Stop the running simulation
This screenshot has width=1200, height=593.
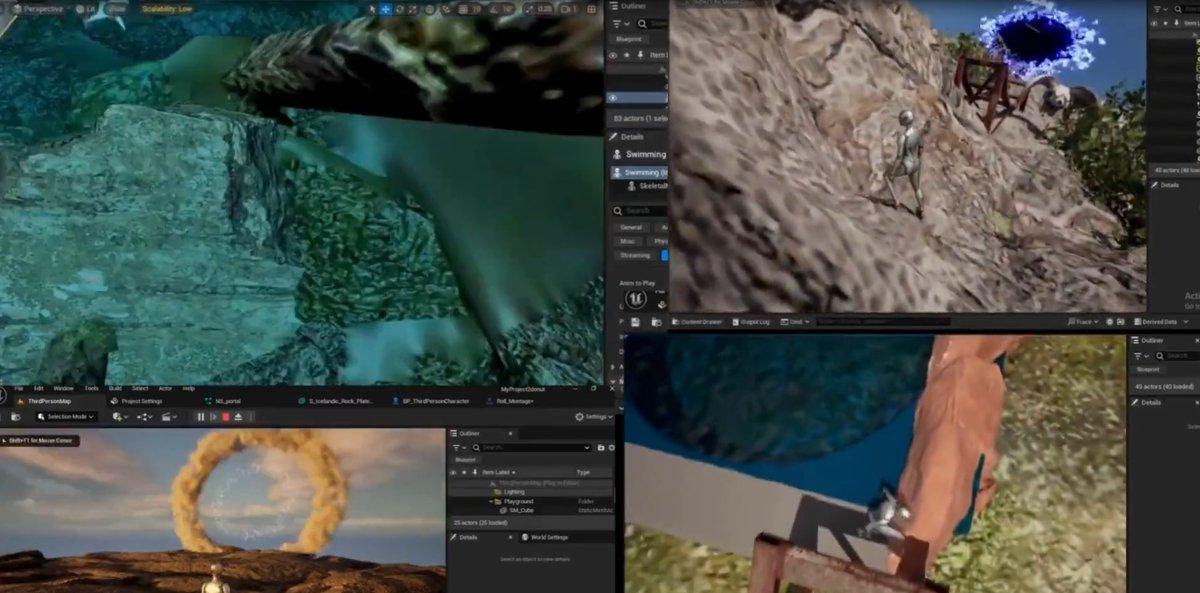tap(225, 417)
